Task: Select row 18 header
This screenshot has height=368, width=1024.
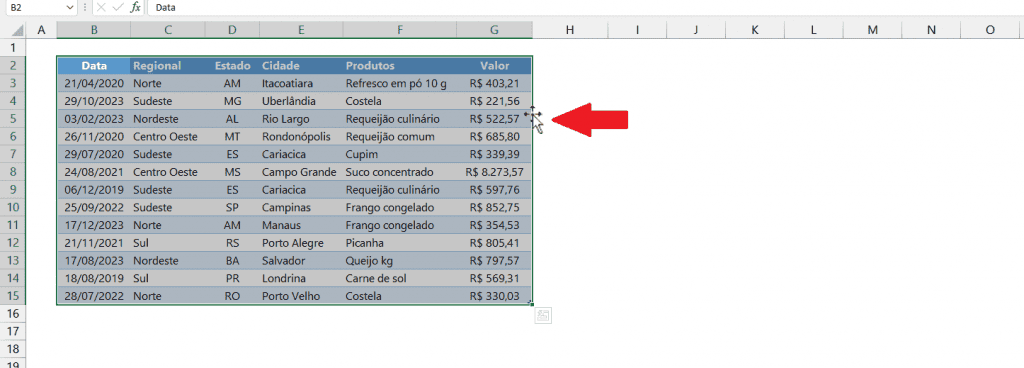Action: tap(13, 349)
